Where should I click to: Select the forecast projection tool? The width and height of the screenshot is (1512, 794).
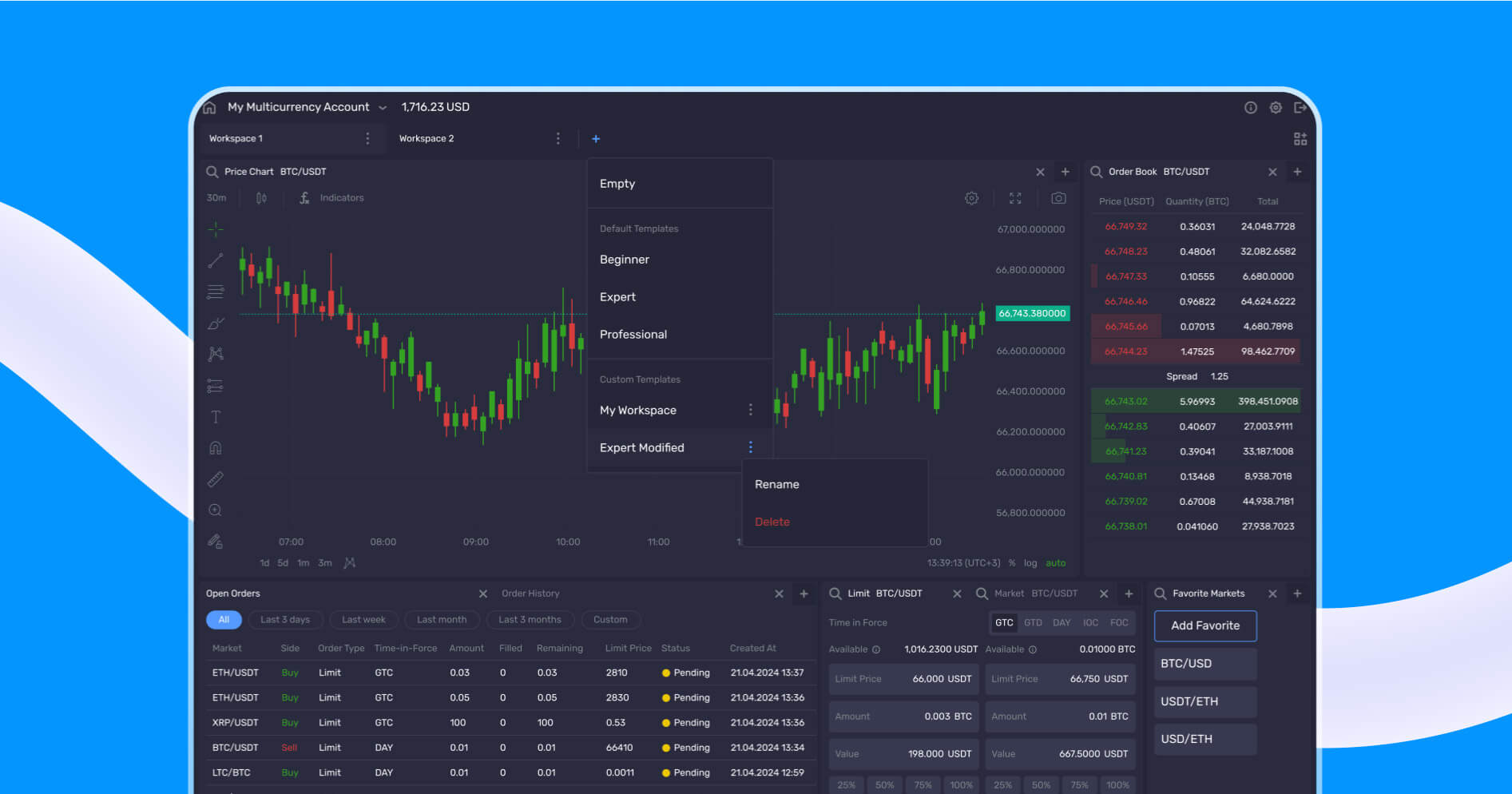click(x=216, y=386)
